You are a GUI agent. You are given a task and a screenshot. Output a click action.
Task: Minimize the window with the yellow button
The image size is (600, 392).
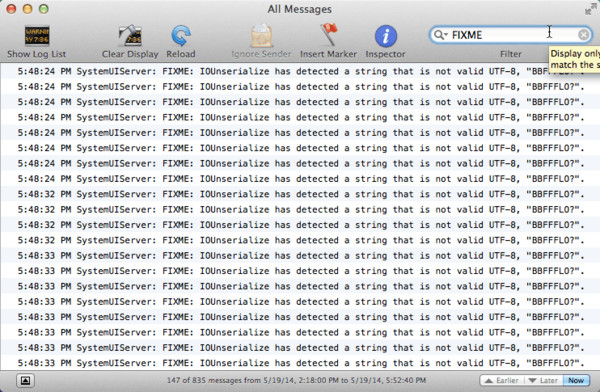[28, 8]
